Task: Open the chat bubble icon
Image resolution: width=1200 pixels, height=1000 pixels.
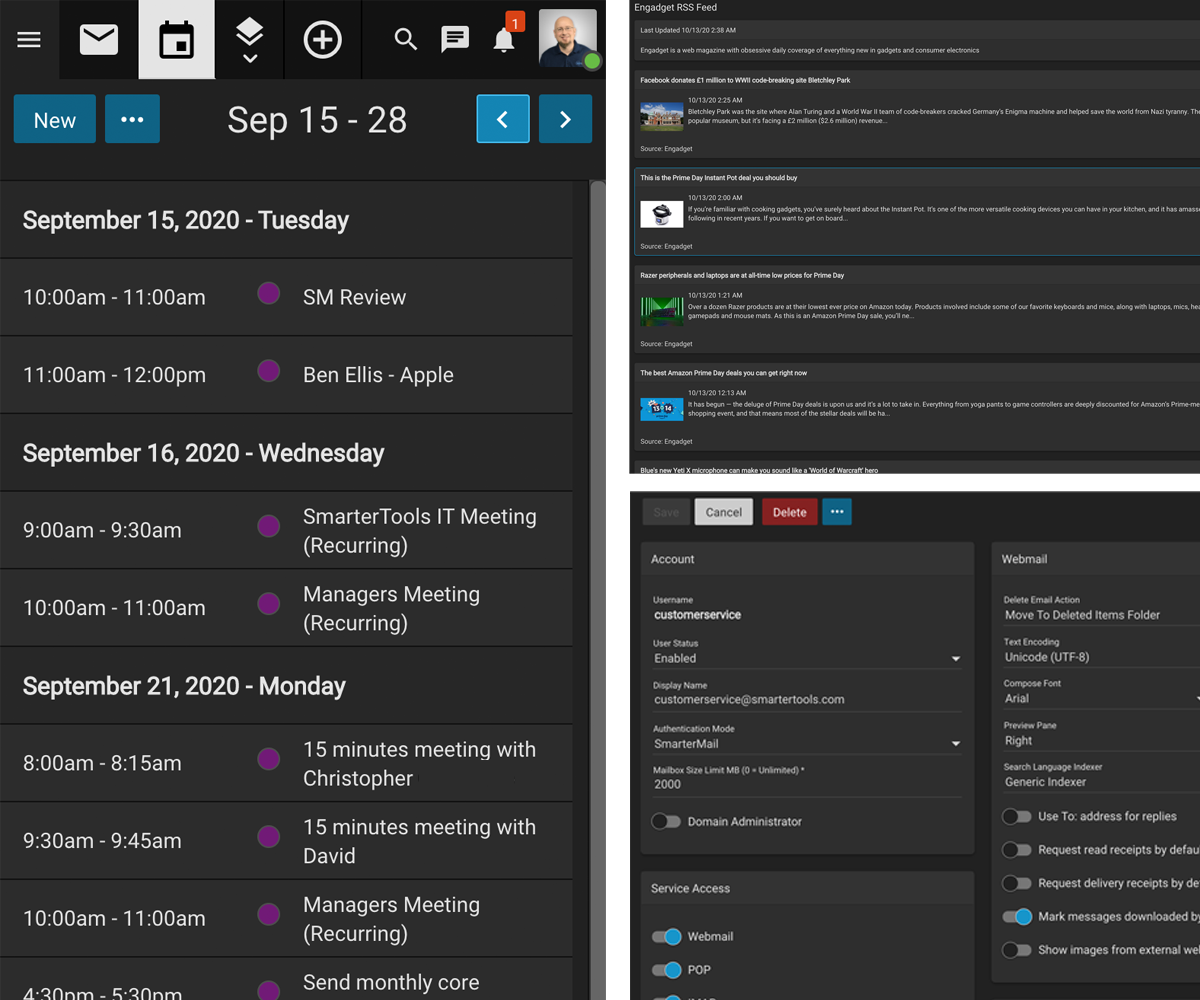Action: [x=455, y=40]
